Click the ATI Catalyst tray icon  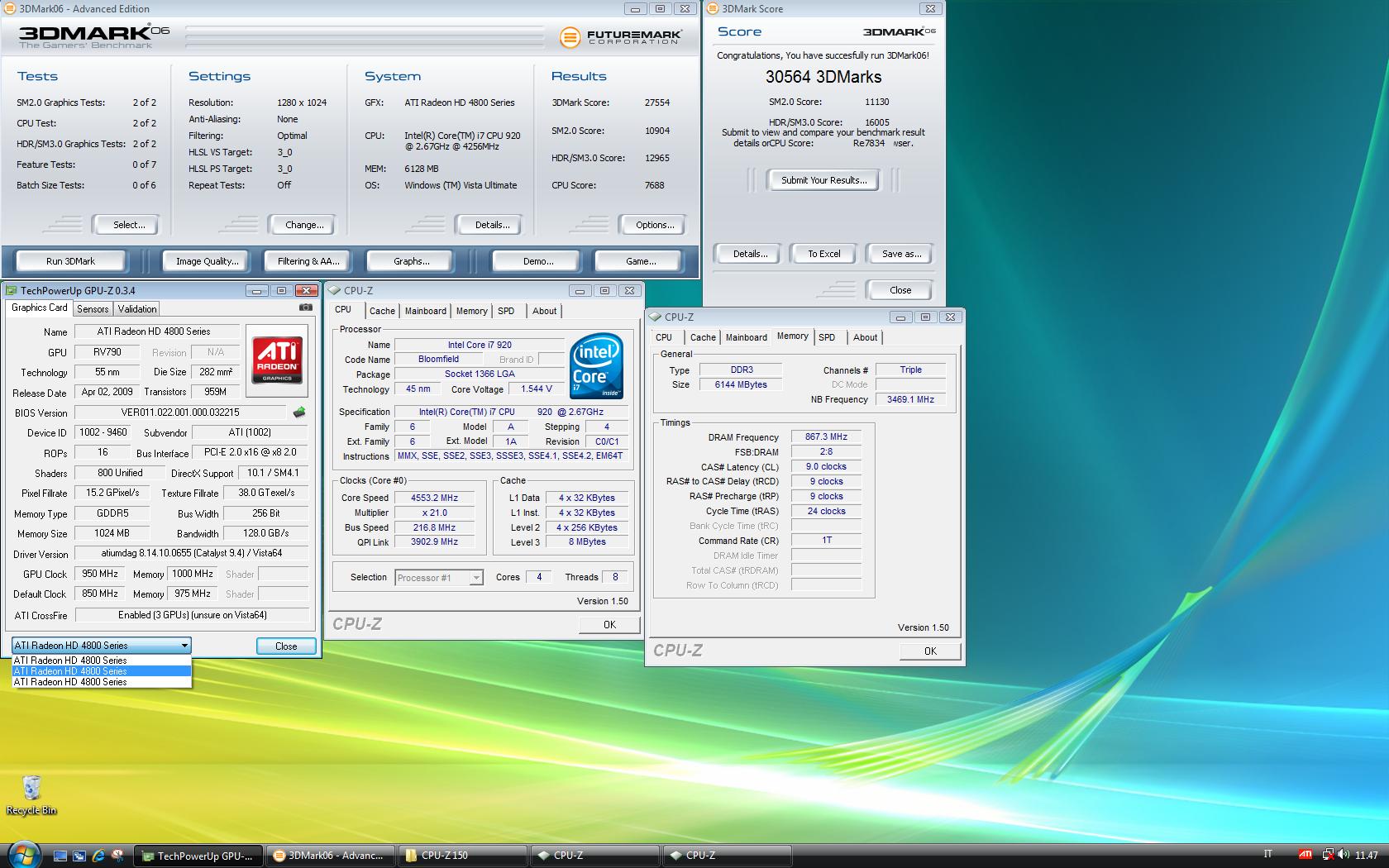tap(1305, 855)
